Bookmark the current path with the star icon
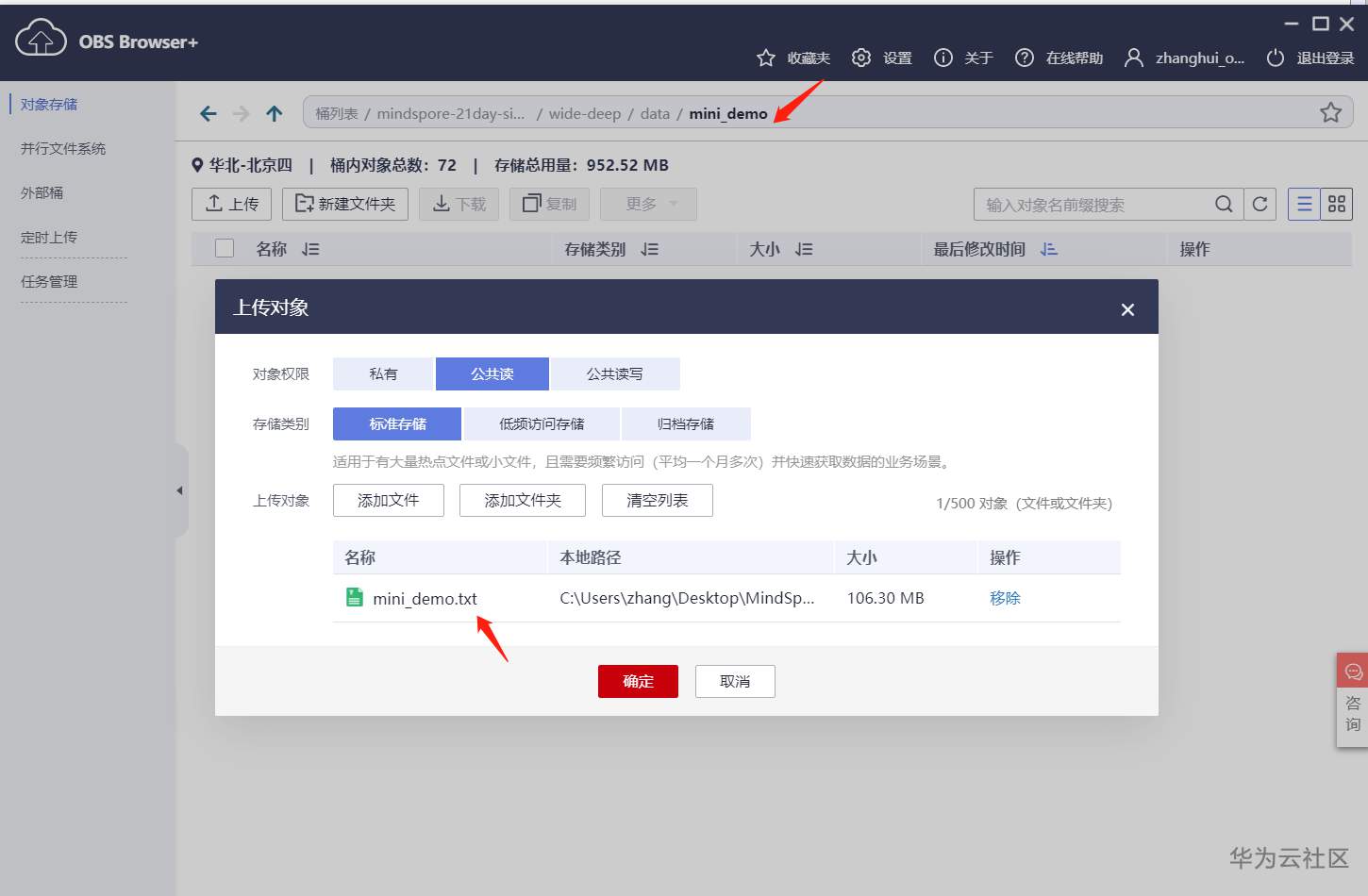1368x896 pixels. click(1330, 112)
